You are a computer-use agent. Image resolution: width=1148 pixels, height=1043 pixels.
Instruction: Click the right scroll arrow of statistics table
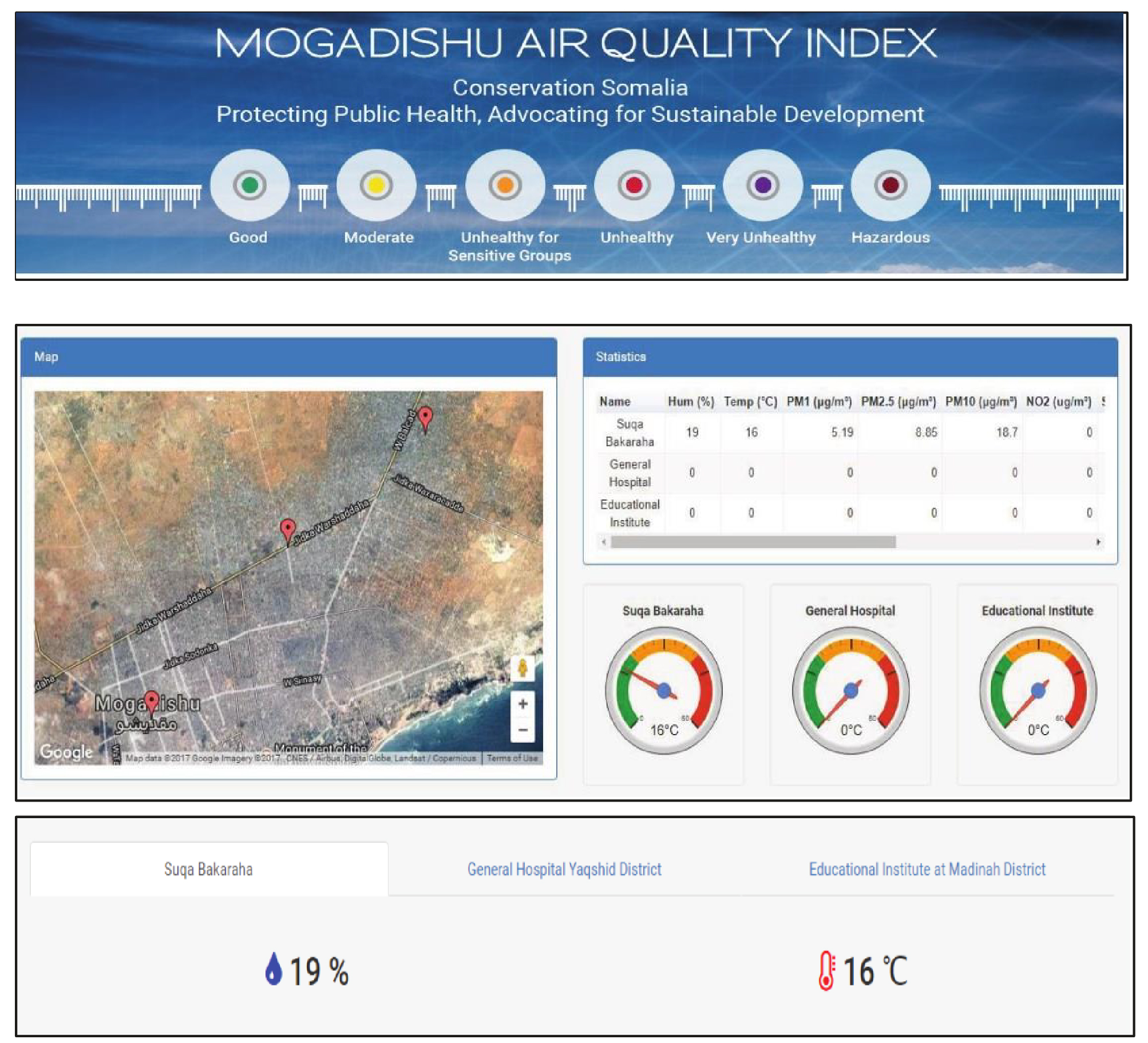pyautogui.click(x=1098, y=542)
